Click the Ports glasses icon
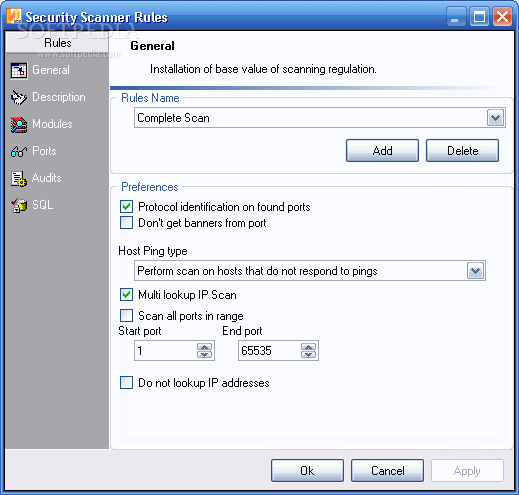 point(19,152)
